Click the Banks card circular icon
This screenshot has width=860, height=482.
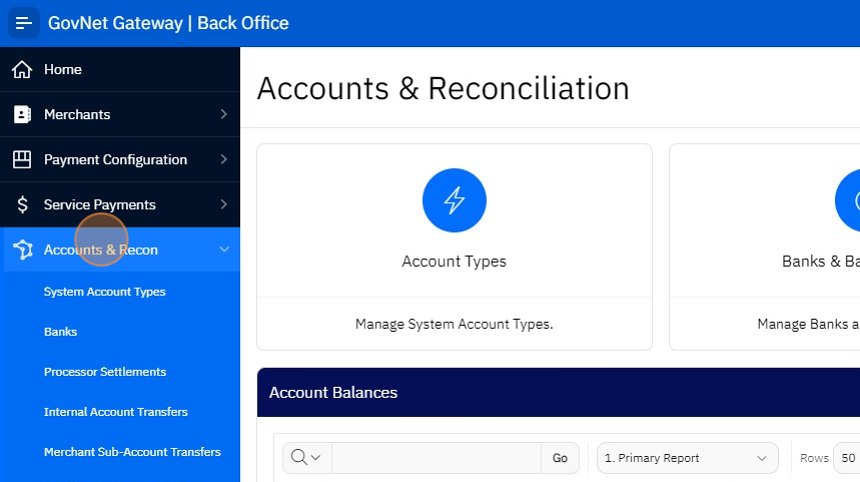(x=850, y=201)
